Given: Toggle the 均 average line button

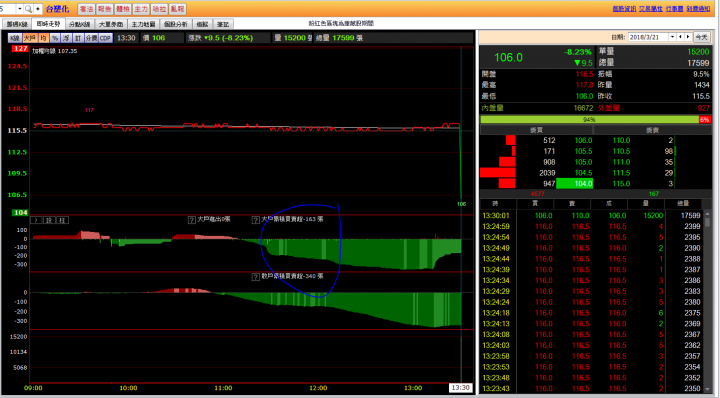Looking at the screenshot, I should [x=44, y=38].
